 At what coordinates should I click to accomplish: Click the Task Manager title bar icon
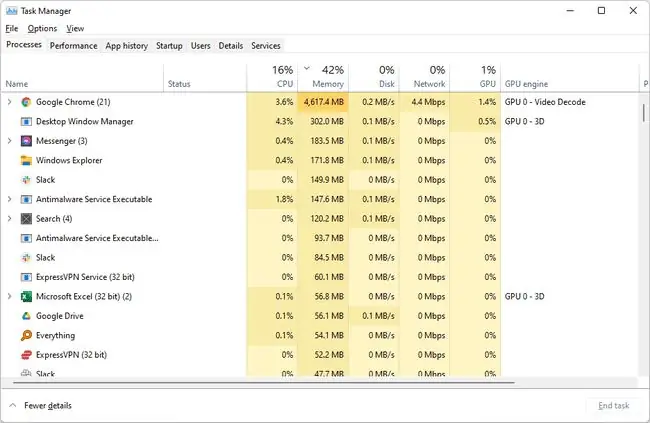(x=12, y=11)
